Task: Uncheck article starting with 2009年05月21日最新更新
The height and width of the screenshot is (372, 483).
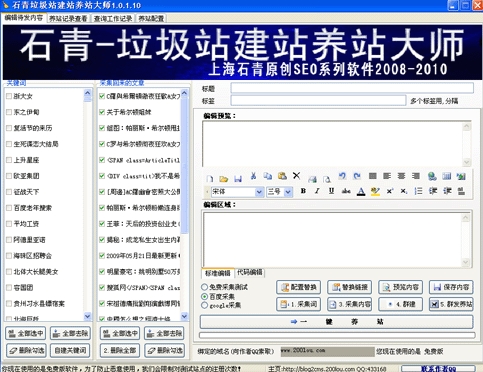Action: 102,256
